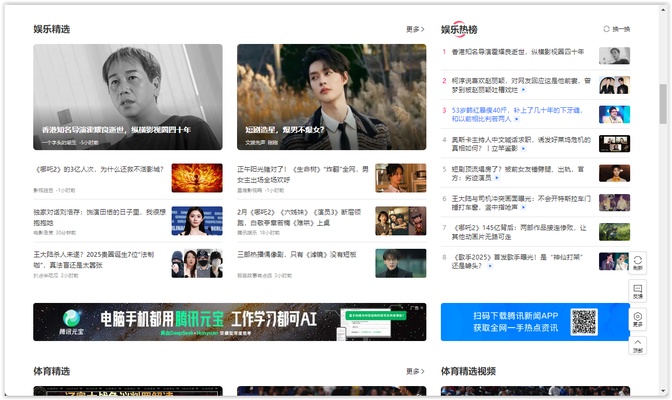This screenshot has height=400, width=672.
Task: Click the 电脑手机都用腾讯元宝 banner ad
Action: click(230, 322)
